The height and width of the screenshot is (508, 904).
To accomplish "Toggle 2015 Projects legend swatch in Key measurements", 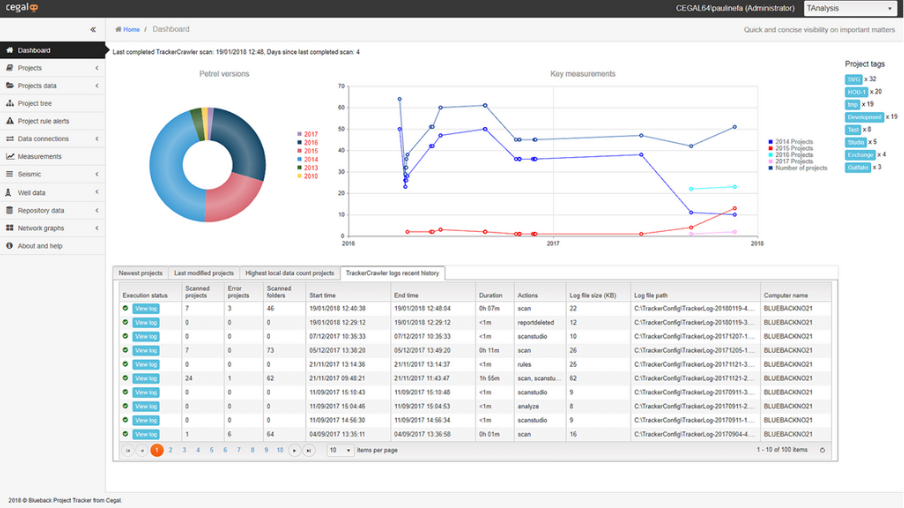I will [770, 149].
